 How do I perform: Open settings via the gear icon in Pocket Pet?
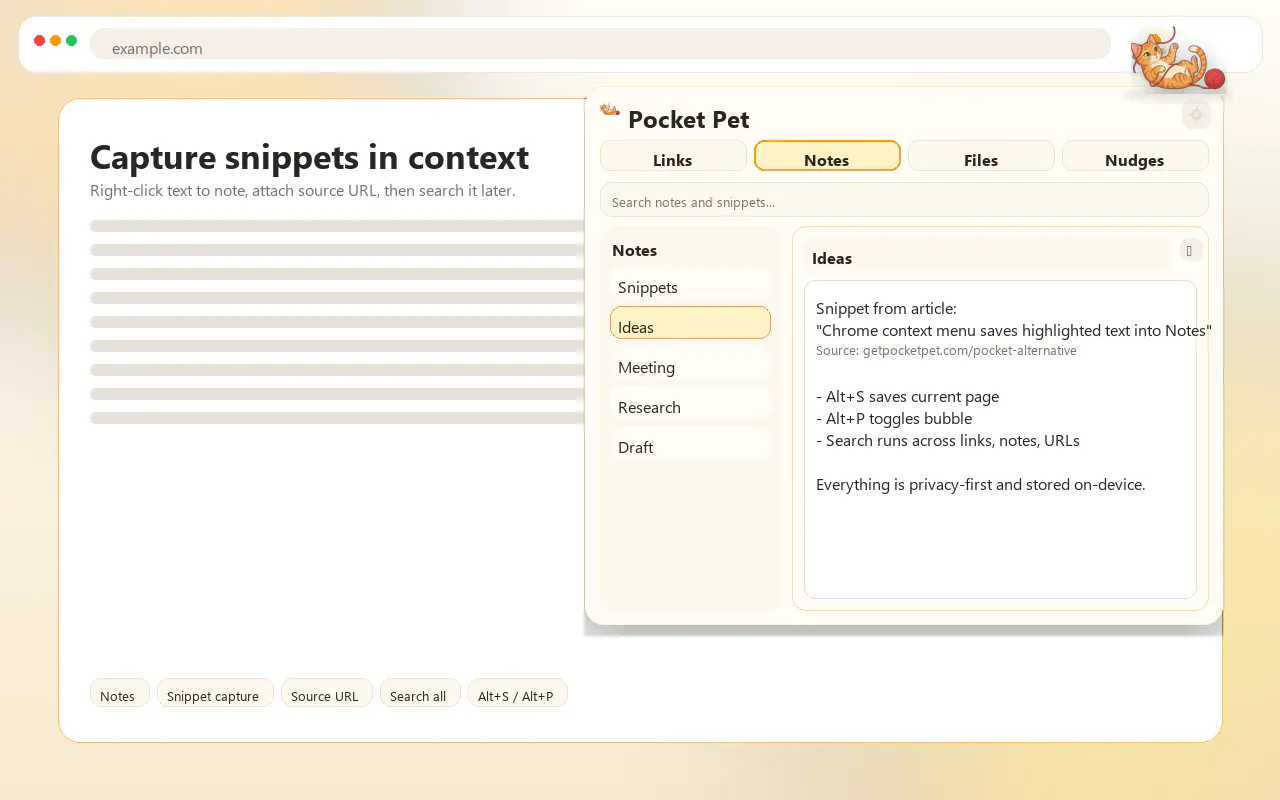(1196, 115)
